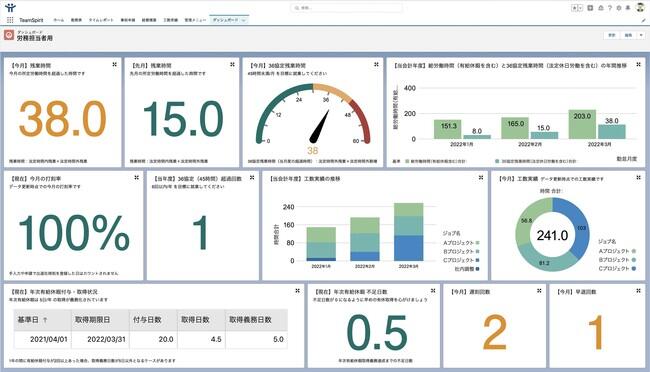650x372 pixels.
Task: Click the 100% stamping rate value
Action: [x=74, y=233]
